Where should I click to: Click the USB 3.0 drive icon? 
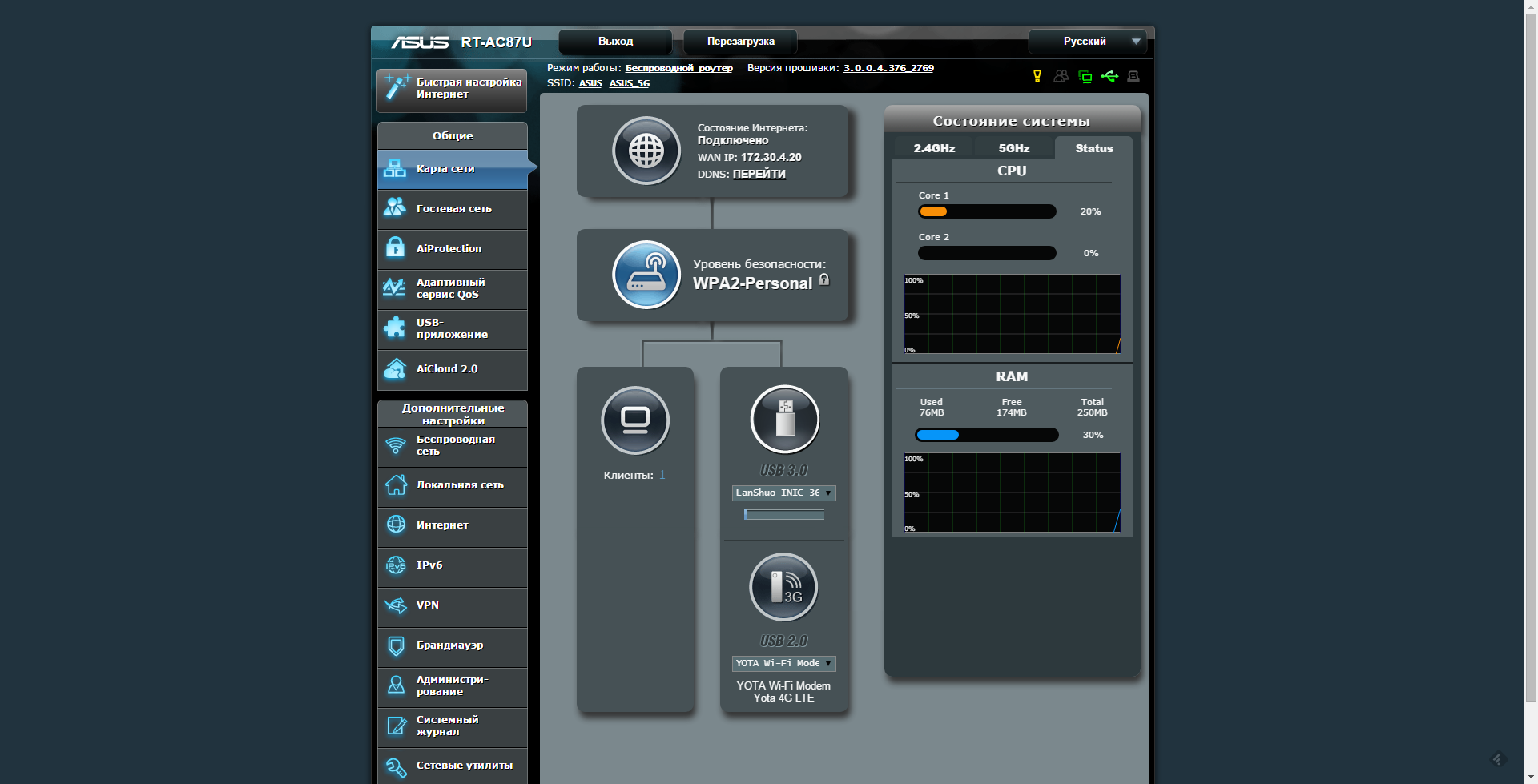[x=784, y=420]
